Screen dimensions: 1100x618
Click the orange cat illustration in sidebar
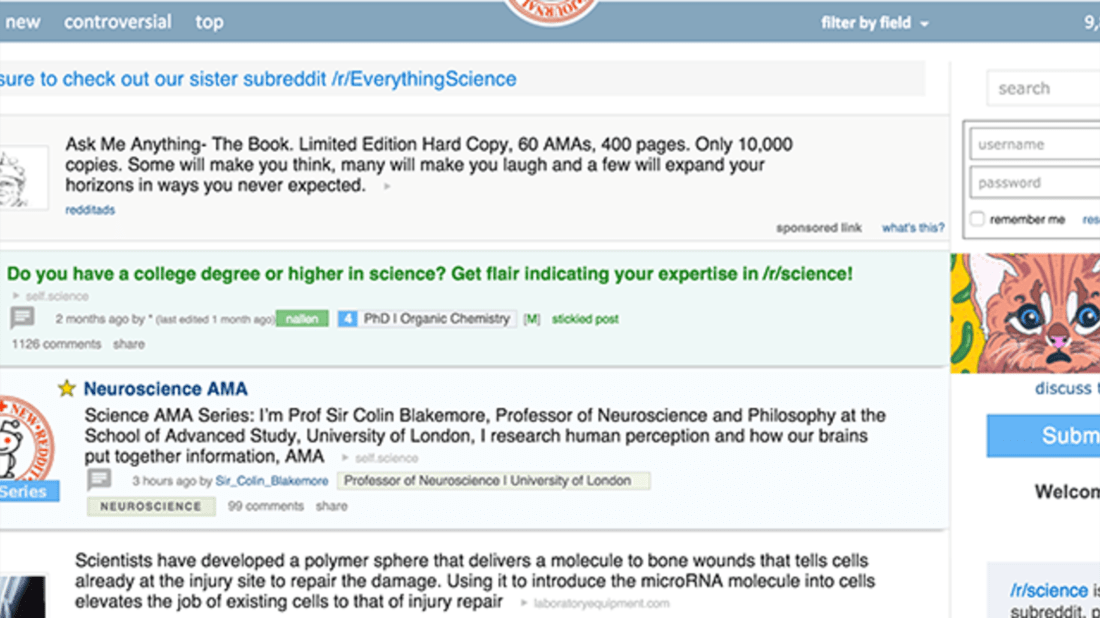1025,313
